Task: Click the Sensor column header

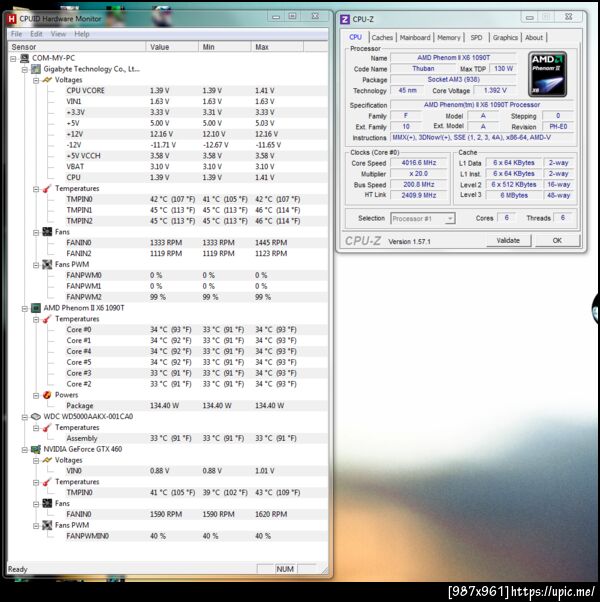Action: [x=77, y=47]
